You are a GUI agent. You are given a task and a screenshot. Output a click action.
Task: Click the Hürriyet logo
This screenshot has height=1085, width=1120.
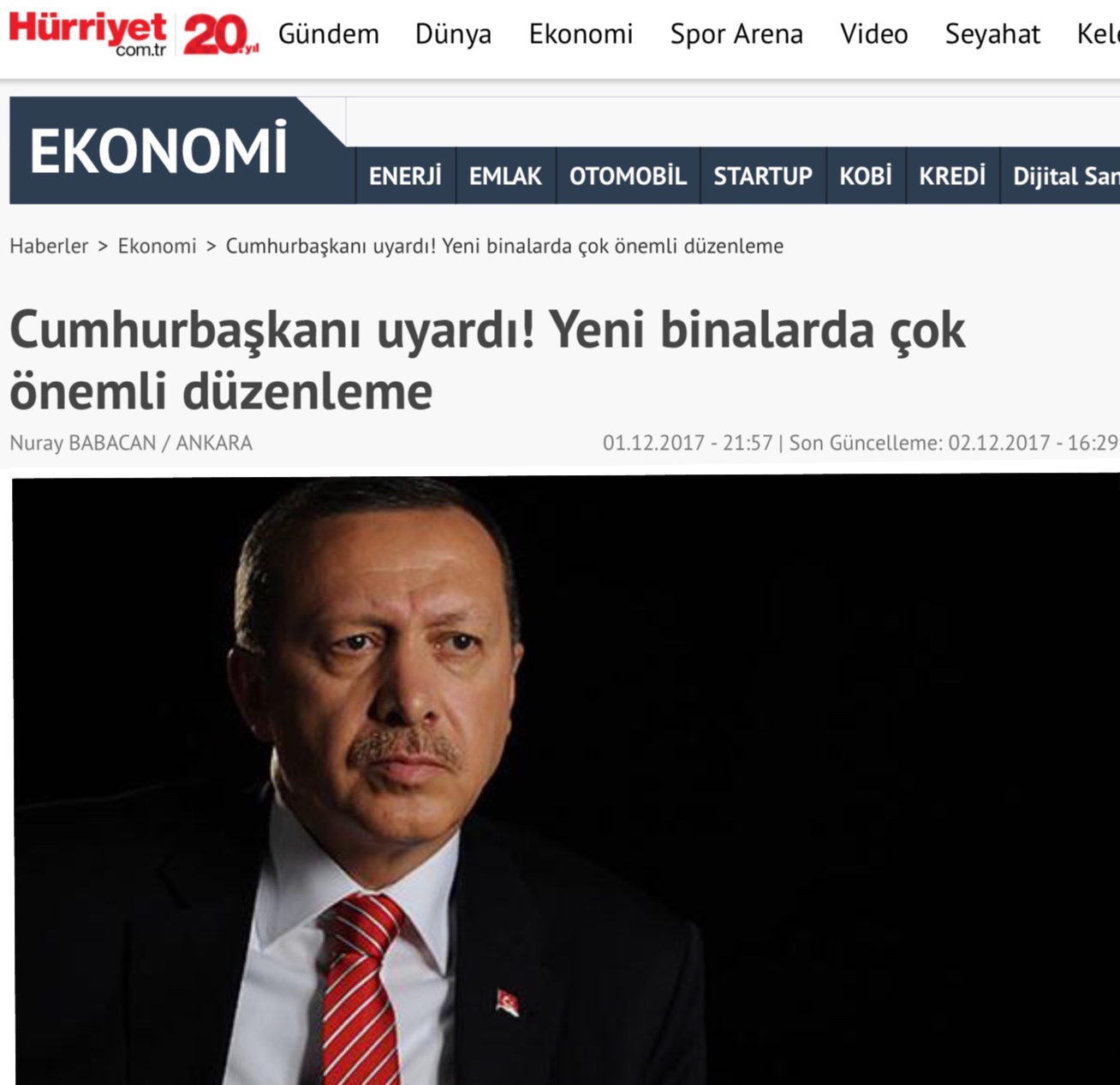pos(87,34)
